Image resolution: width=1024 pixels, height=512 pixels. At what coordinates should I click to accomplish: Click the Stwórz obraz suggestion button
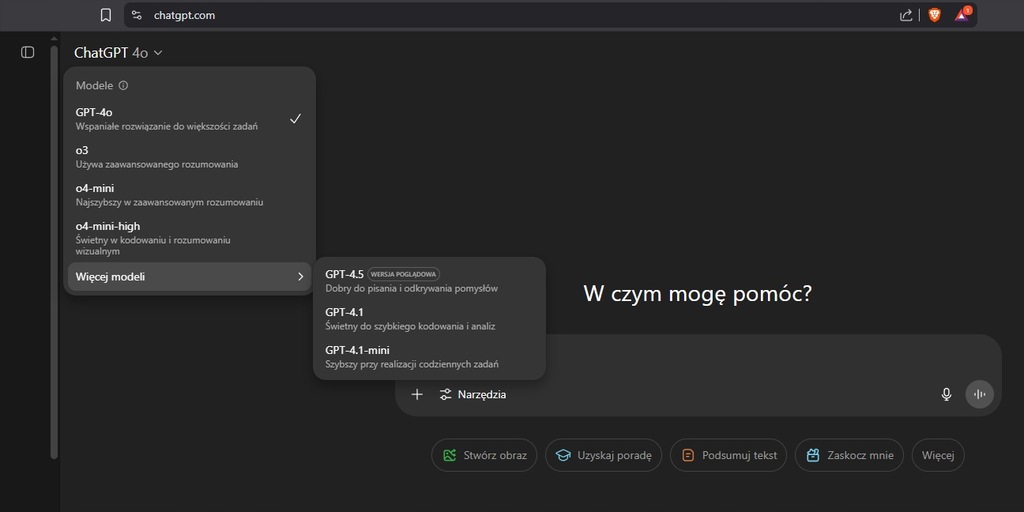[484, 455]
